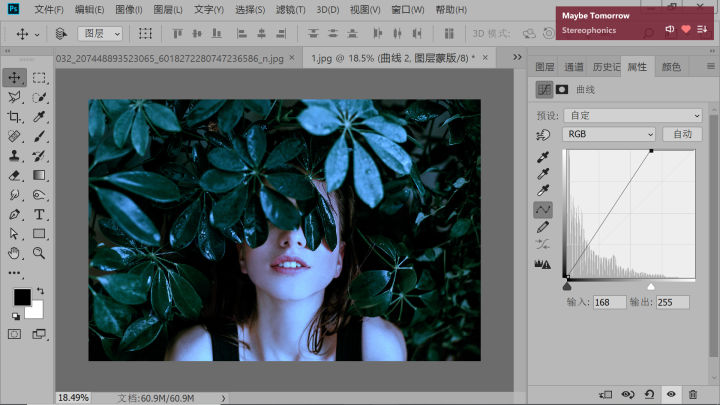Select the Eraser tool
Viewport: 720px width, 405px height.
pyautogui.click(x=14, y=175)
